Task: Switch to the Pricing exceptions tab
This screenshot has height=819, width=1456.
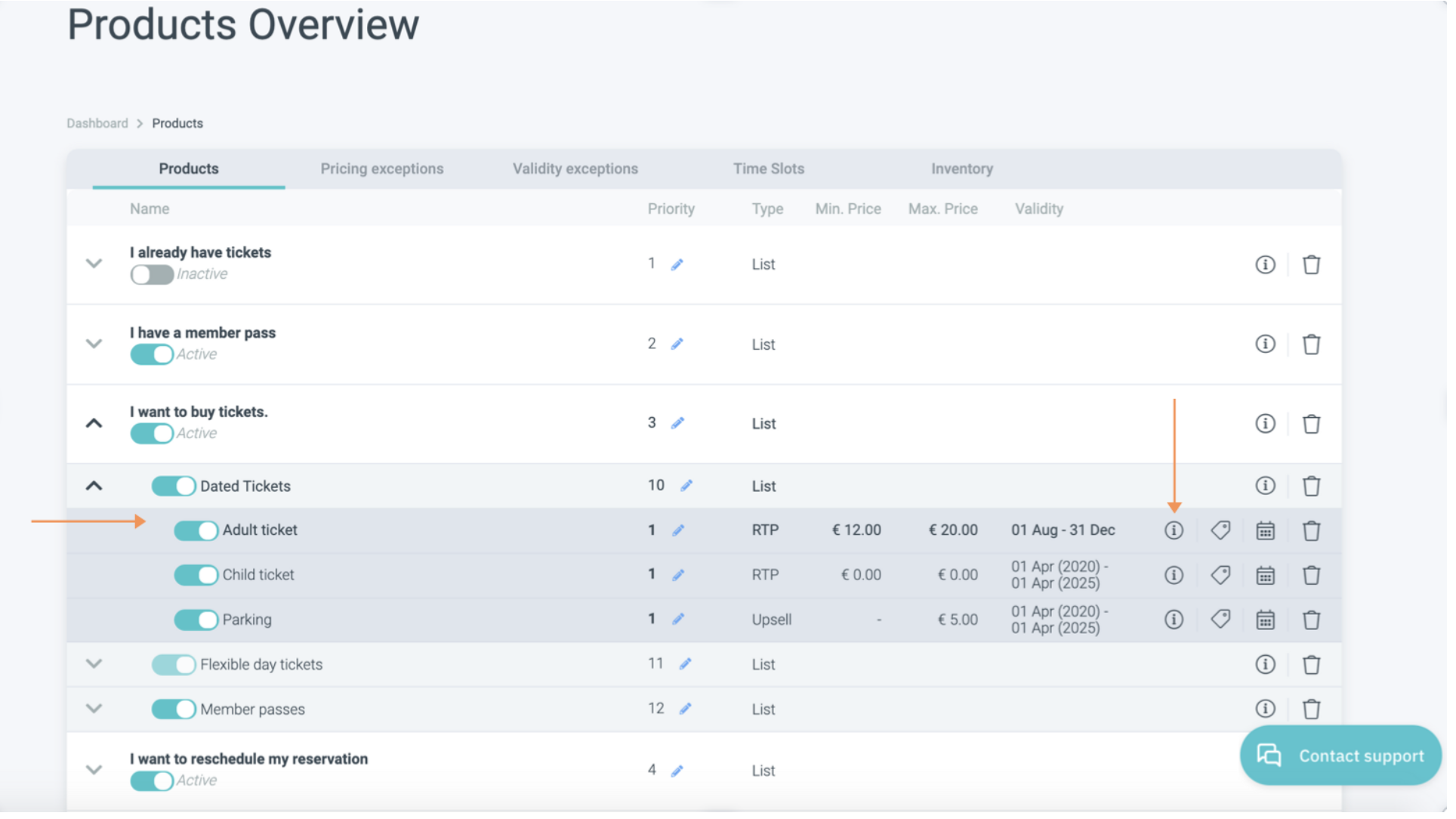Action: pyautogui.click(x=384, y=169)
